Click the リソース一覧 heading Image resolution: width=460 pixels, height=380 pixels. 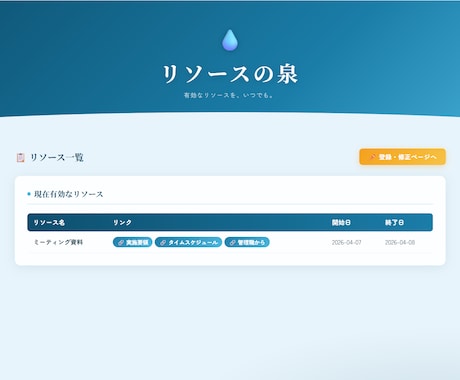coord(57,157)
